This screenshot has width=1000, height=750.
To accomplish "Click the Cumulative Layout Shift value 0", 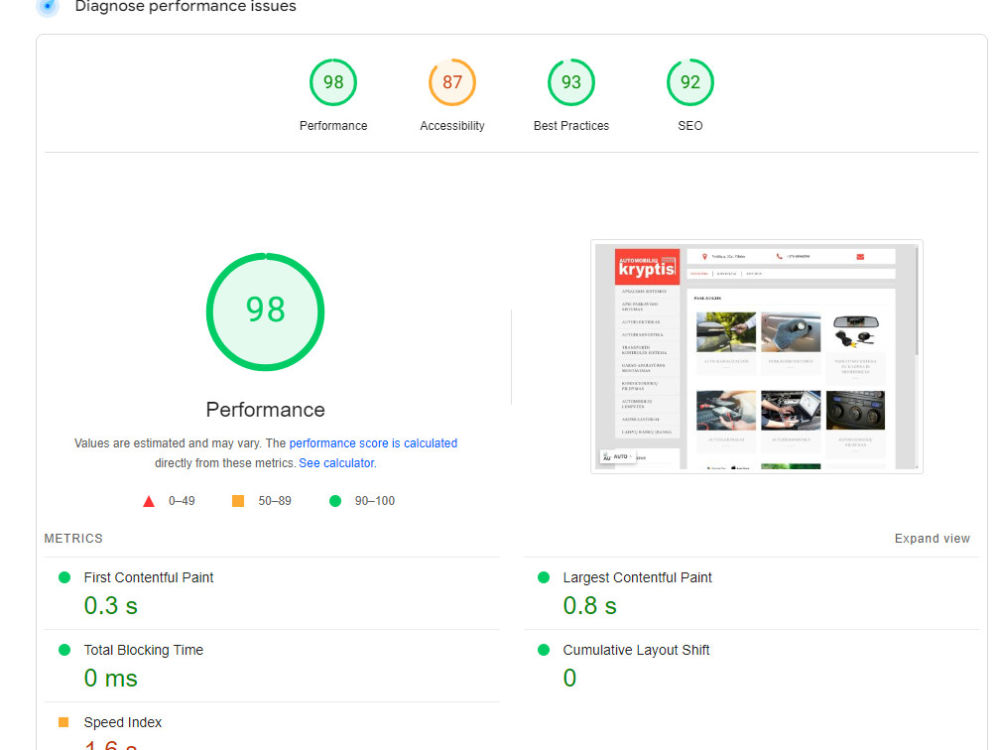I will (570, 678).
